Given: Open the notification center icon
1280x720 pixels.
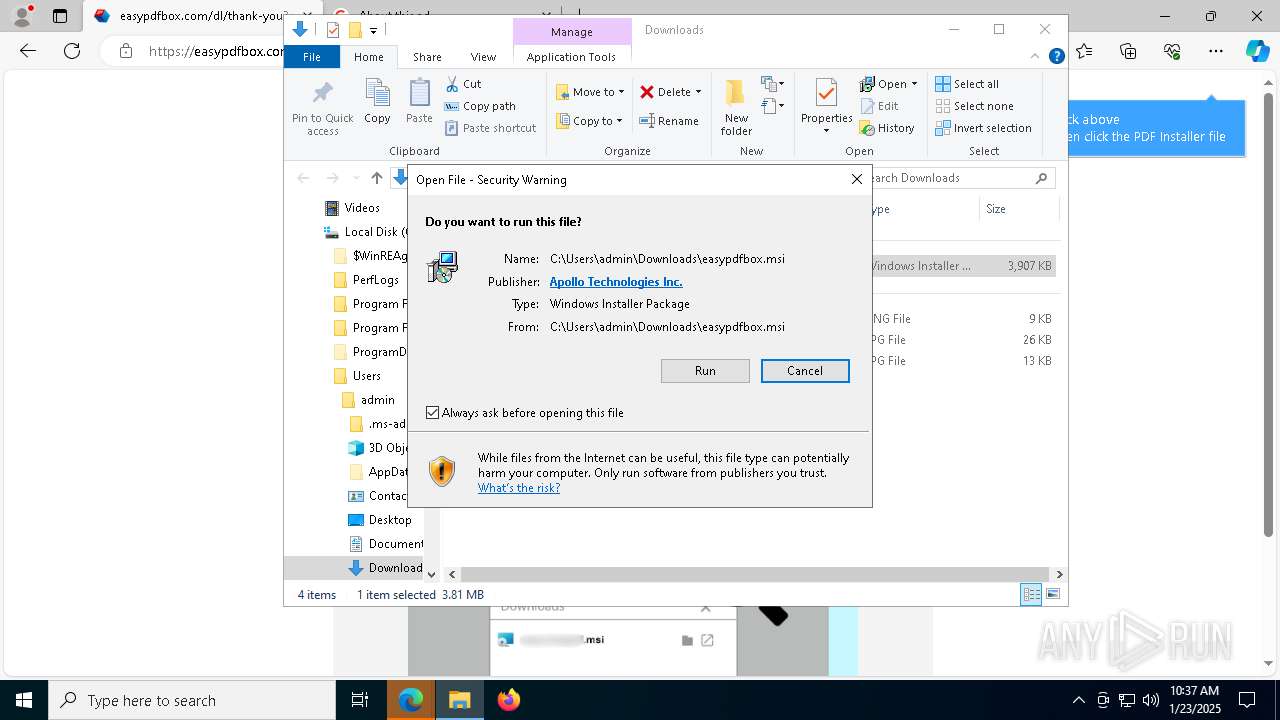Looking at the screenshot, I should tap(1247, 700).
